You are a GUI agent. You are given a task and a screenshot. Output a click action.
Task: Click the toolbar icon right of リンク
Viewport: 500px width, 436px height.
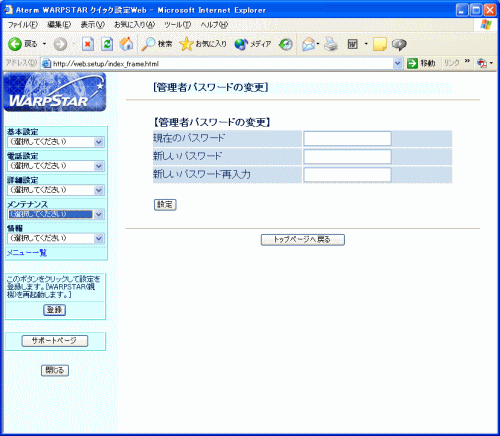click(x=482, y=63)
